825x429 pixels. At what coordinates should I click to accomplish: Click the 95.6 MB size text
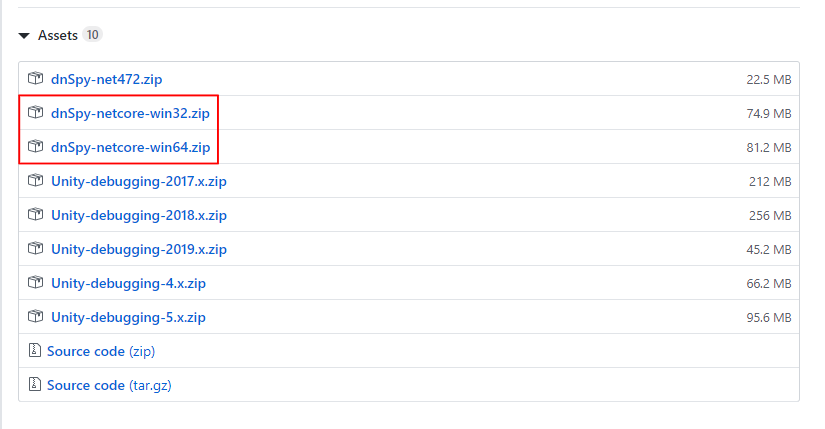769,318
